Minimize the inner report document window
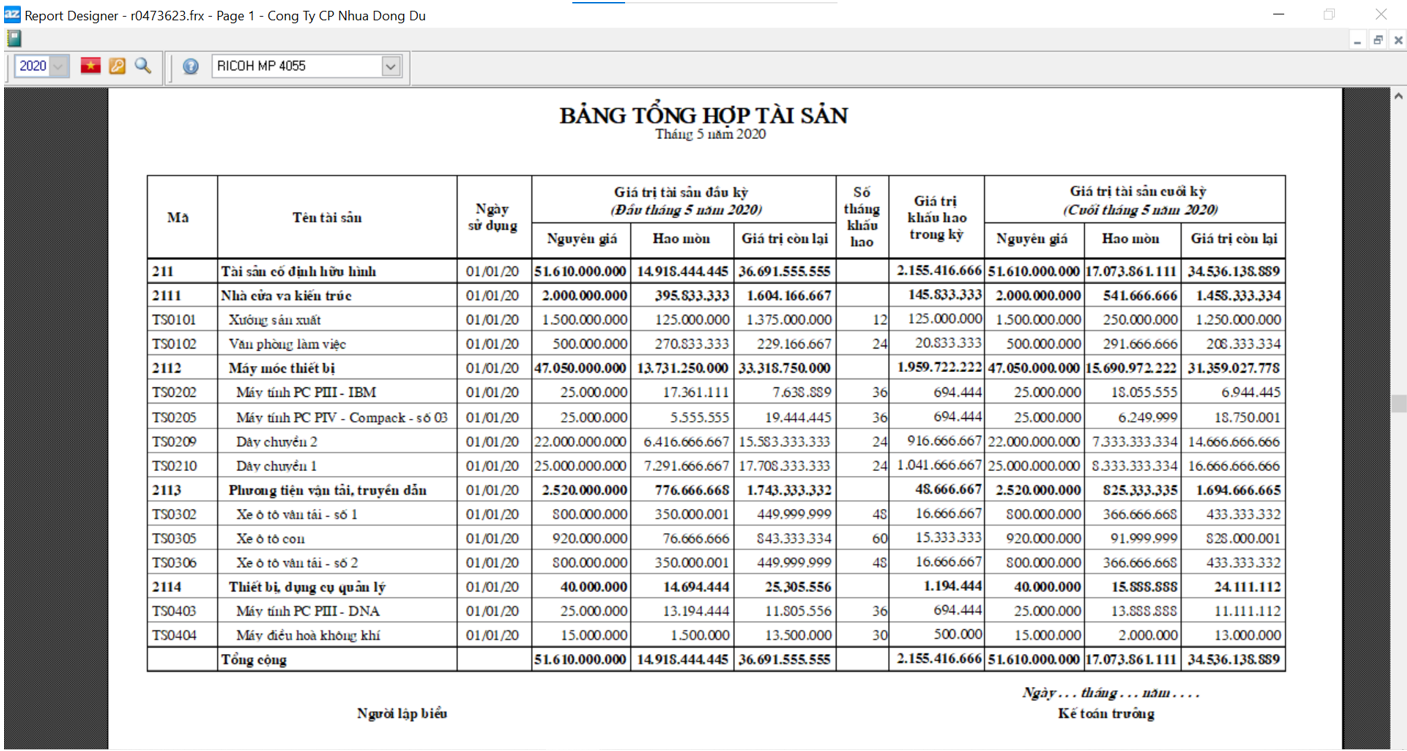 [1357, 40]
